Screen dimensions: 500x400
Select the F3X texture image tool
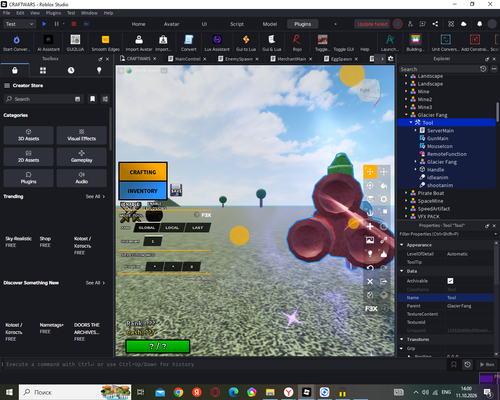[370, 240]
